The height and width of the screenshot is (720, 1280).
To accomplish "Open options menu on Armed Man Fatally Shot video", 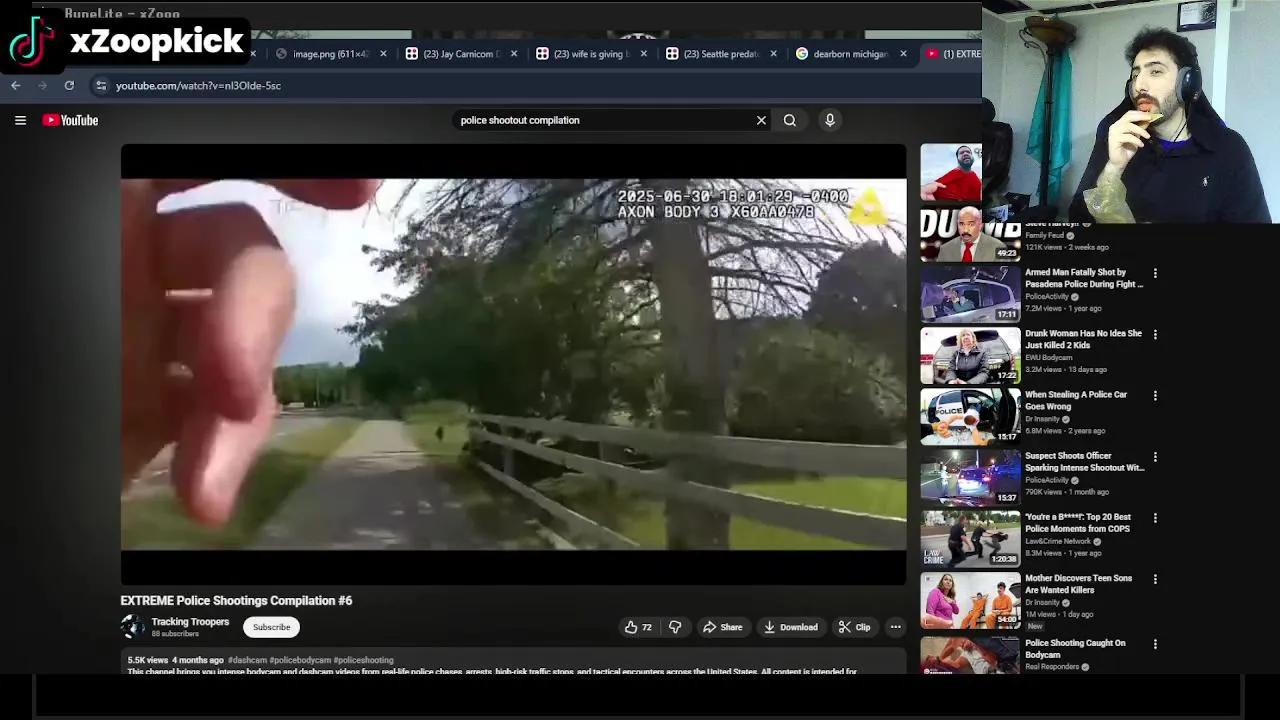I will 1155,272.
